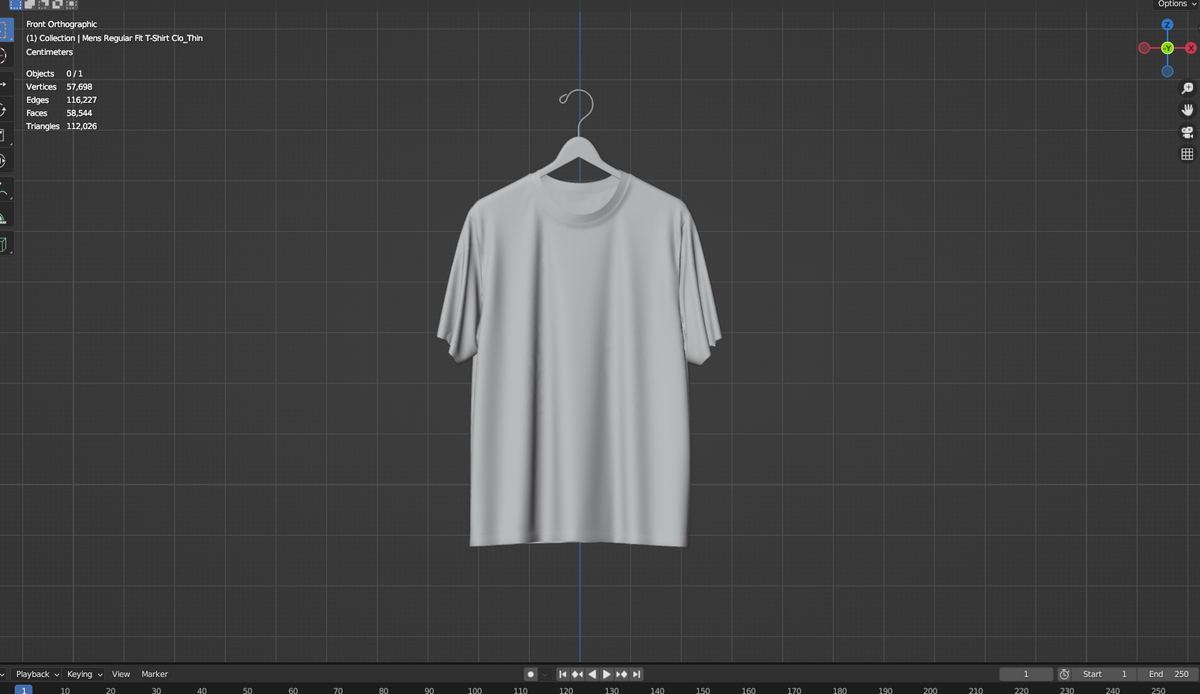1200x694 pixels.
Task: Click the unlabeled blue negative Z gizmo circle
Action: coord(1167,71)
